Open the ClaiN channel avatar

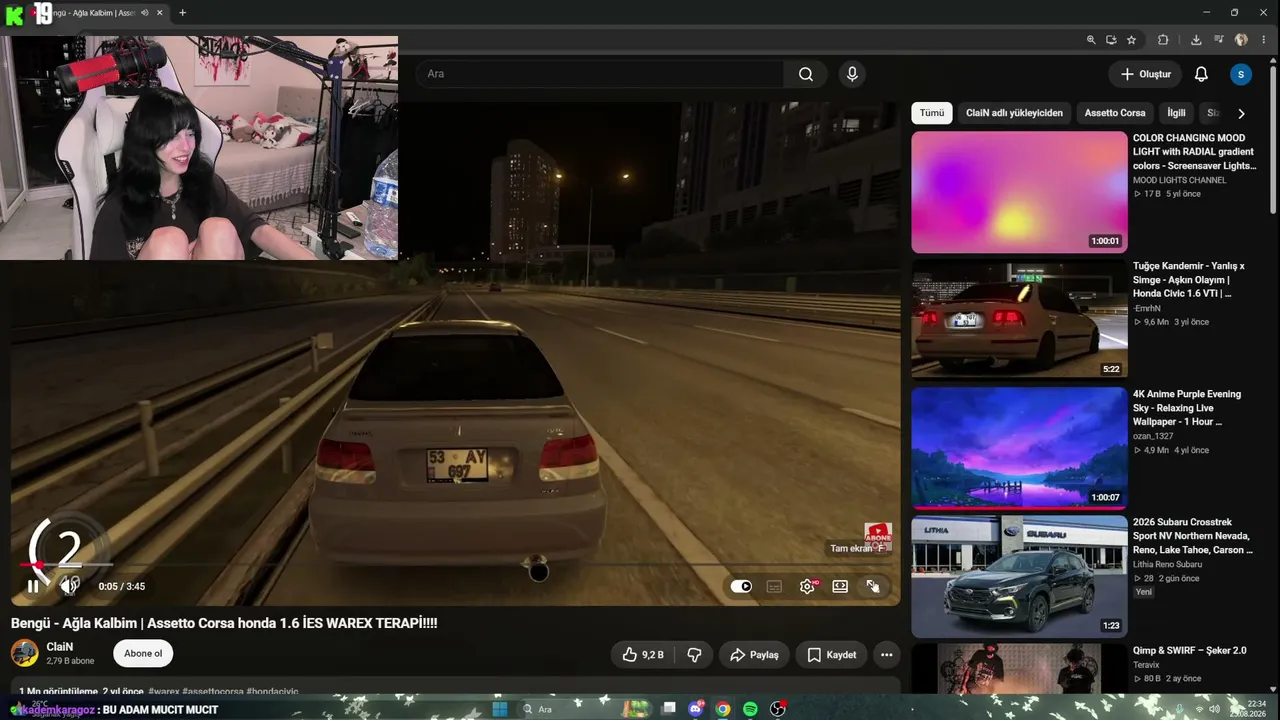point(25,654)
